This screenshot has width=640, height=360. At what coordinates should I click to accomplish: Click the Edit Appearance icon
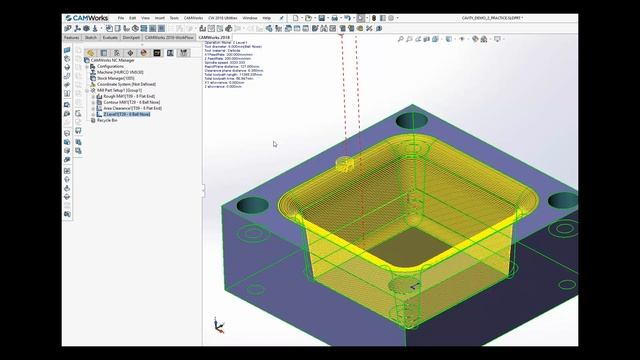pyautogui.click(x=475, y=39)
